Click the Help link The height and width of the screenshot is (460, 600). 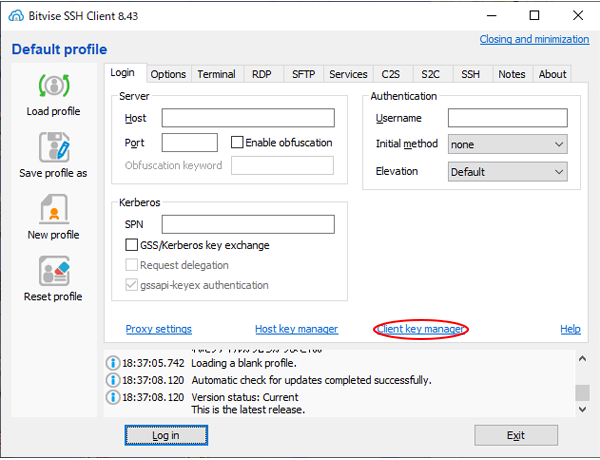(570, 329)
